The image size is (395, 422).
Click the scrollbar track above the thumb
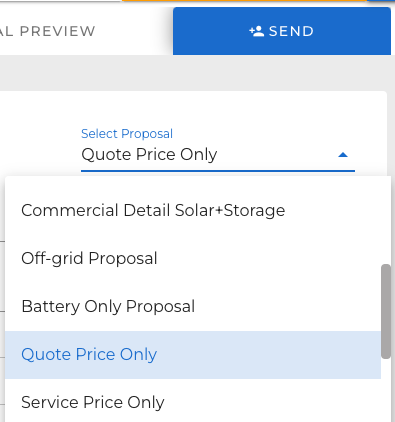(x=386, y=220)
